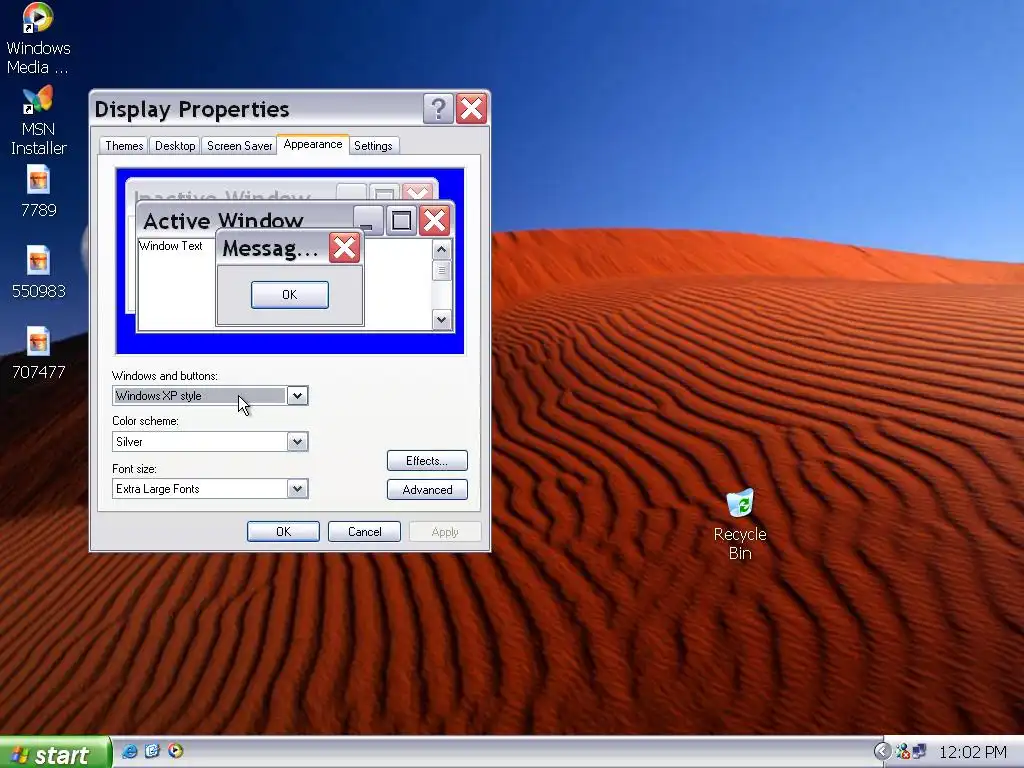Viewport: 1024px width, 768px height.
Task: Select the Recycle Bin icon
Action: click(740, 524)
